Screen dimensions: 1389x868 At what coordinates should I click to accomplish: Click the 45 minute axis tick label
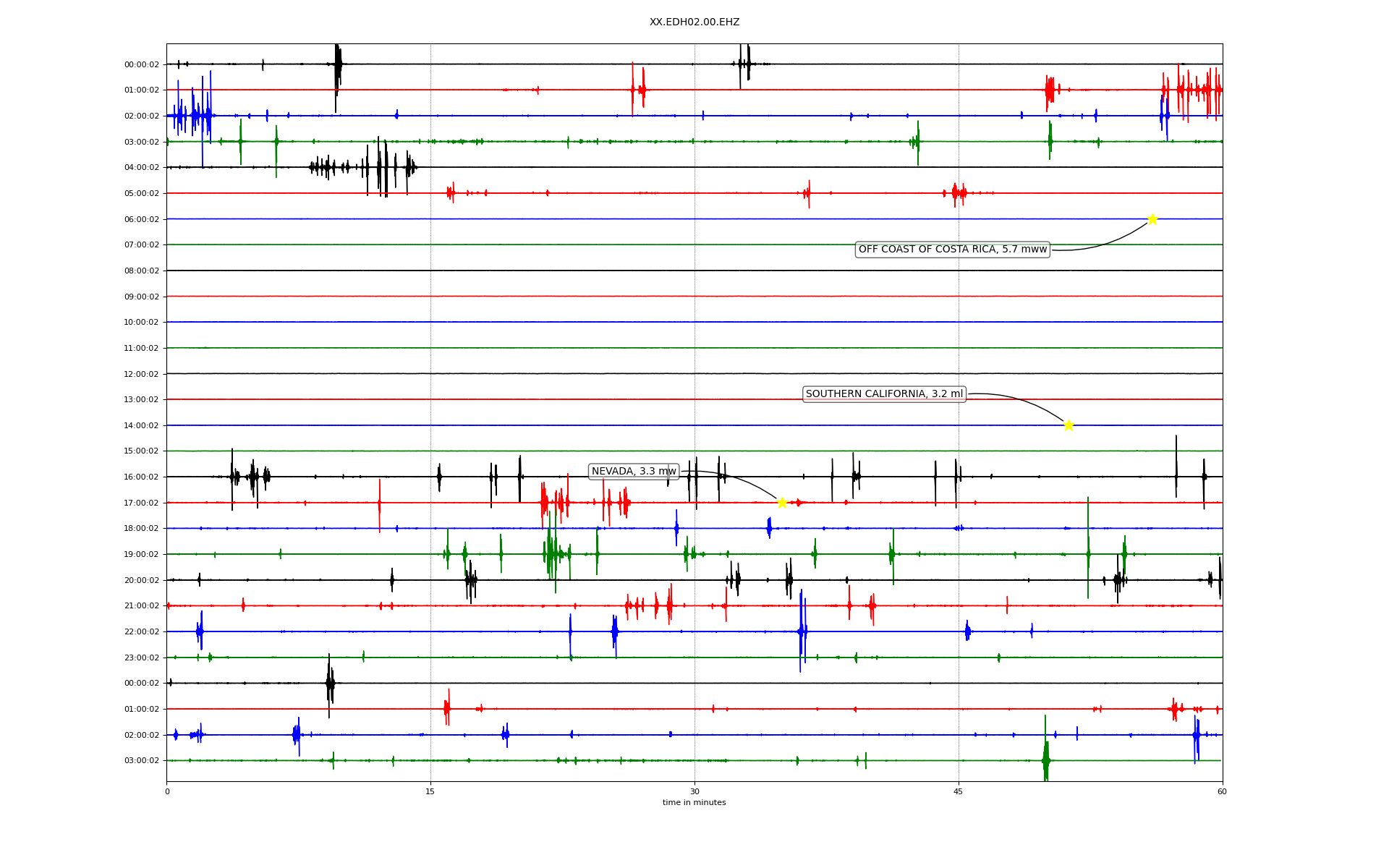click(959, 791)
